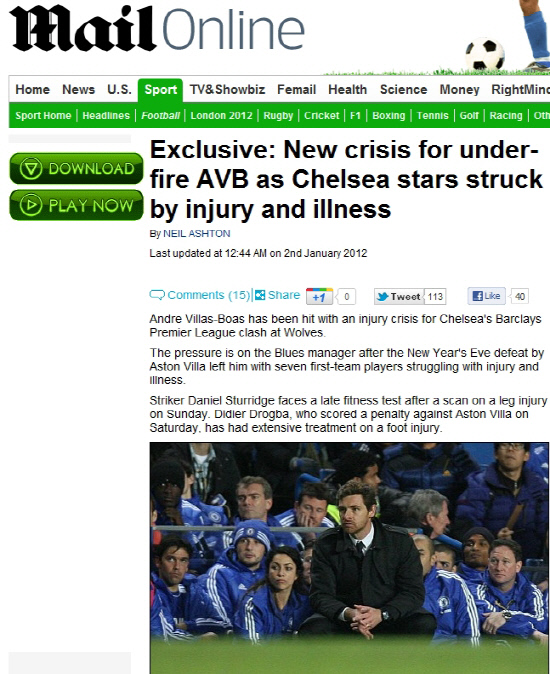The image size is (550, 674).
Task: Open the Comments (15) link
Action: (208, 295)
